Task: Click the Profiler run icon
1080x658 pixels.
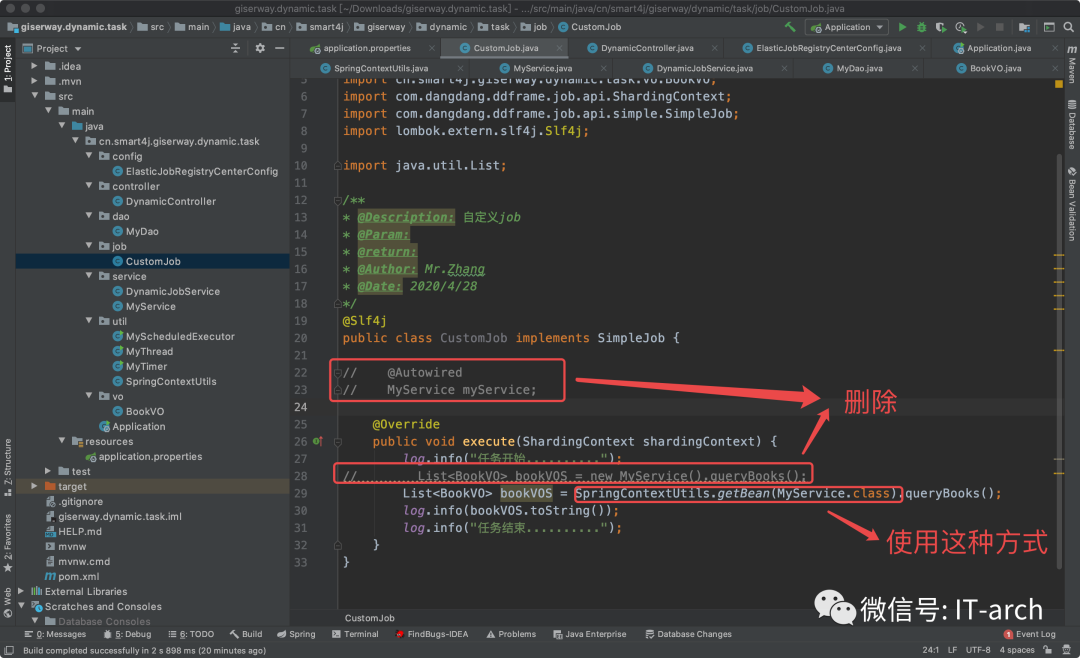Action: point(960,27)
